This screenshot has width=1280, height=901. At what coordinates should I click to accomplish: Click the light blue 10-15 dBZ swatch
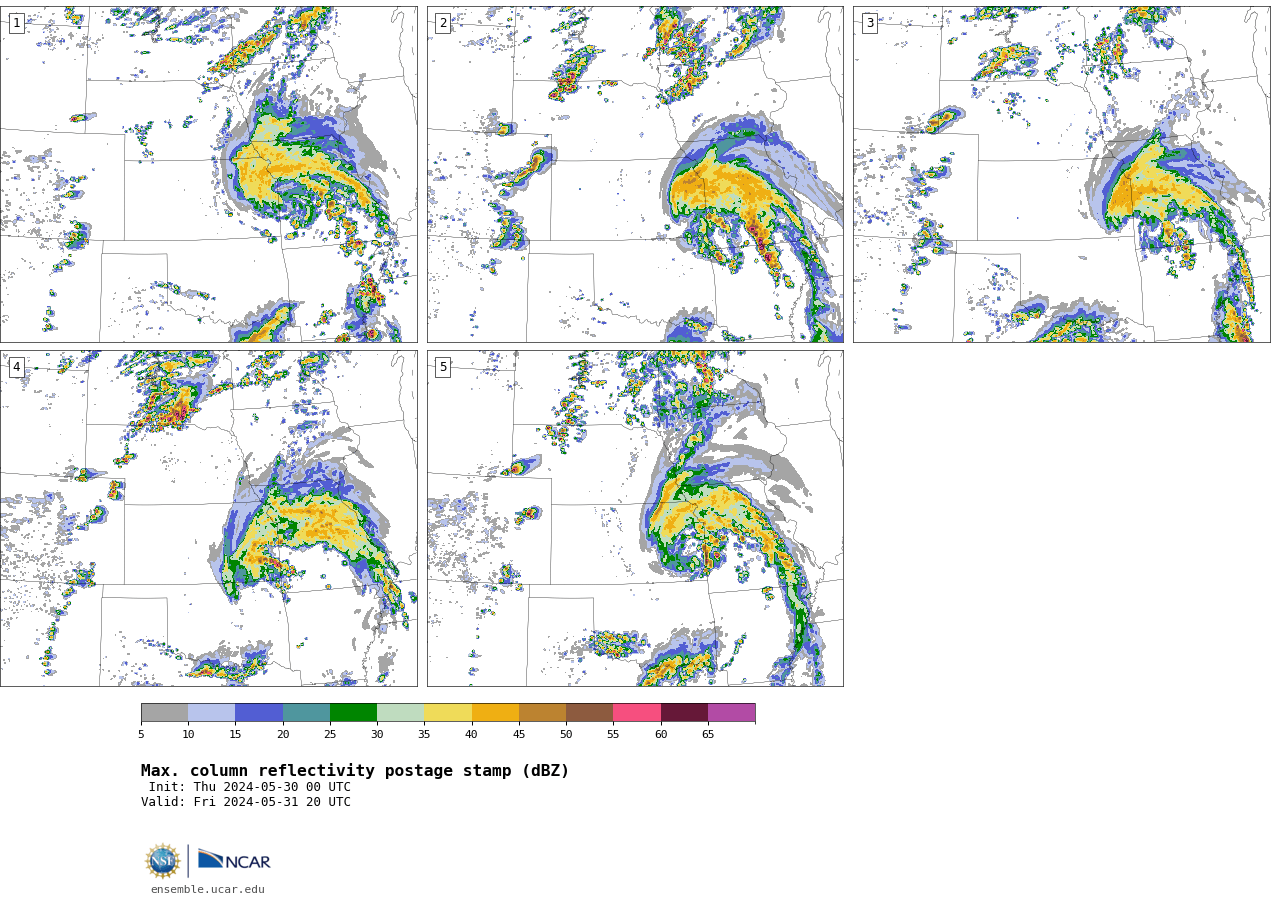click(212, 713)
